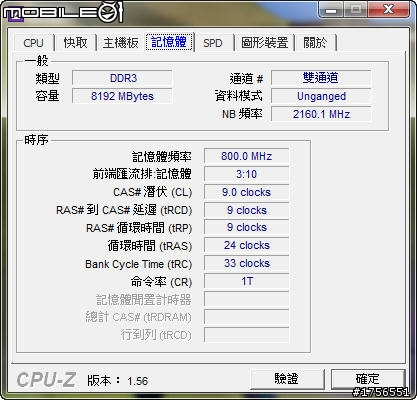This screenshot has height=400, width=417.
Task: Minimize the CPU-Z window
Action: 331,10
